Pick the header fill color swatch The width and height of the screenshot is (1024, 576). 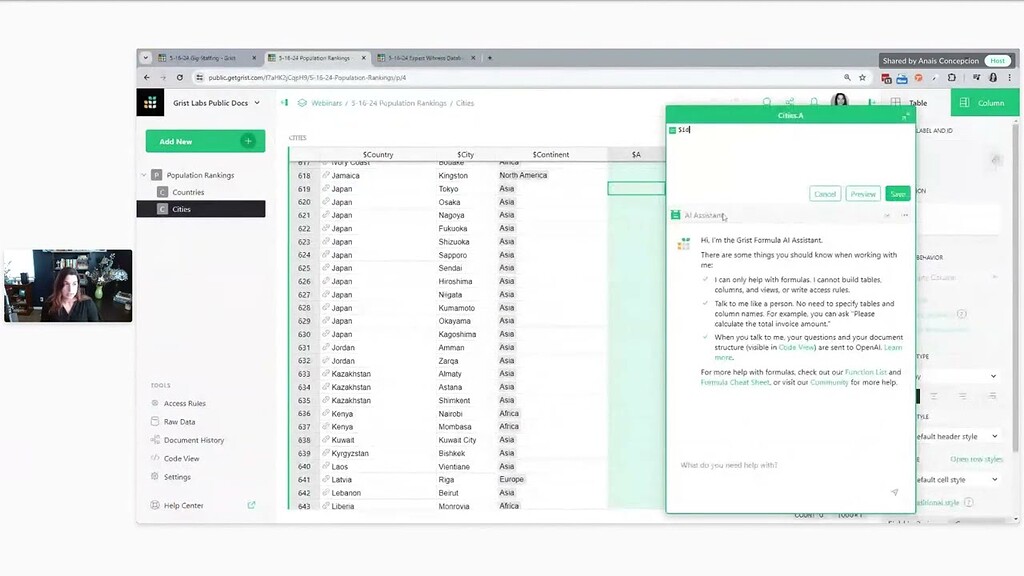pyautogui.click(x=918, y=396)
